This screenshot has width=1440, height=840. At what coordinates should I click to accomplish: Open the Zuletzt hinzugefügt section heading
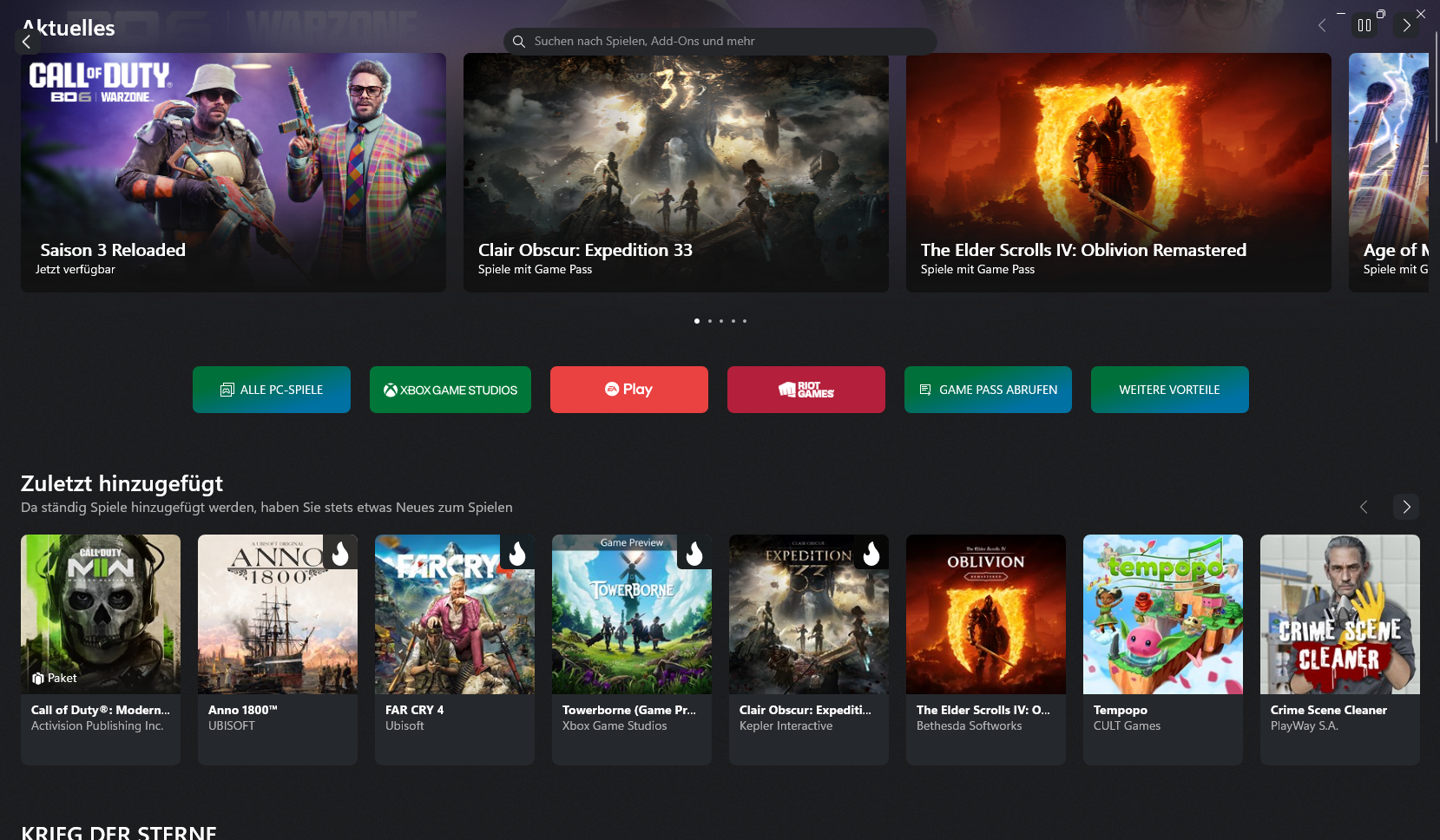122,483
